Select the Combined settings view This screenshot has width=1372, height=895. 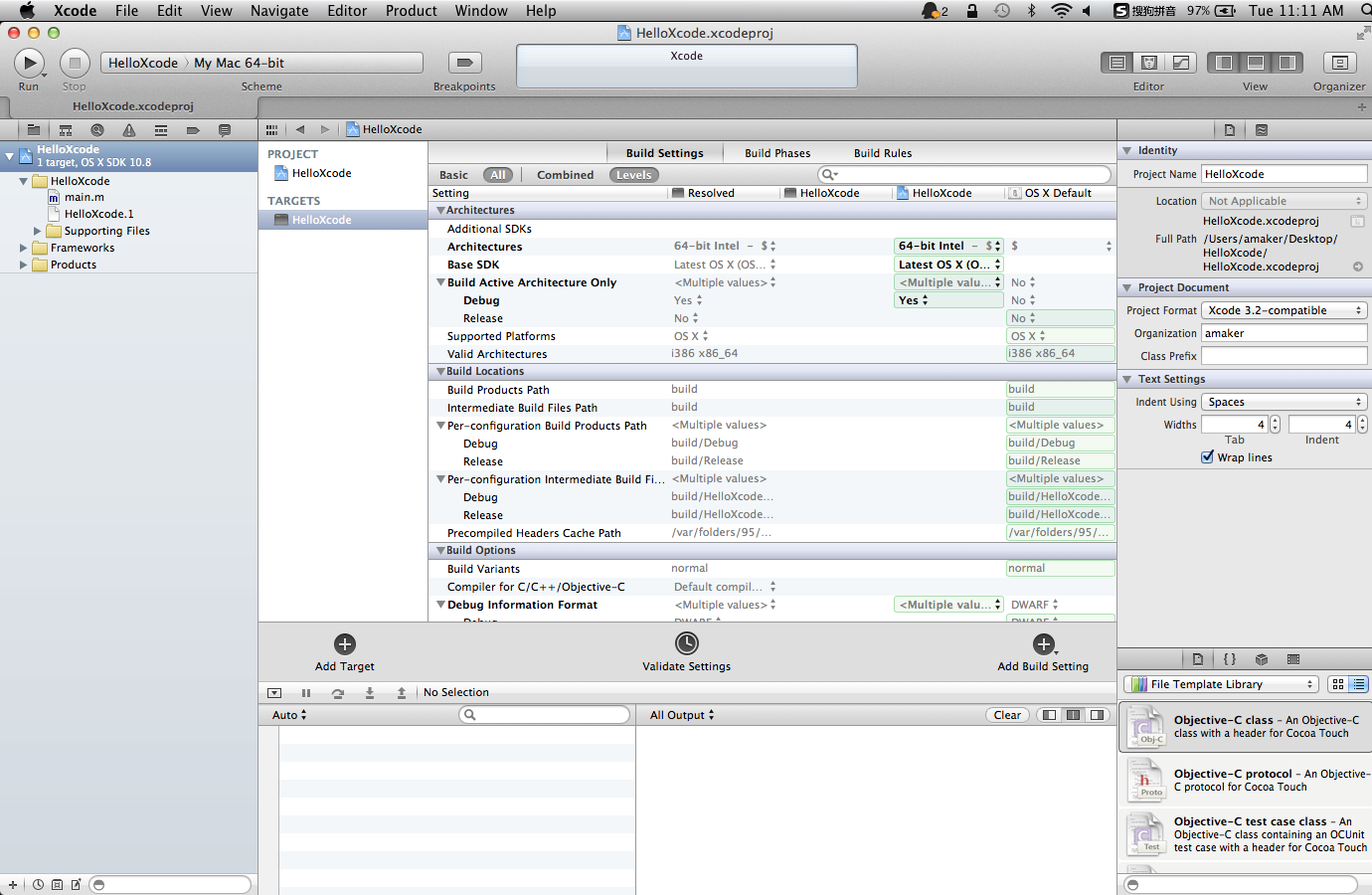click(x=565, y=175)
